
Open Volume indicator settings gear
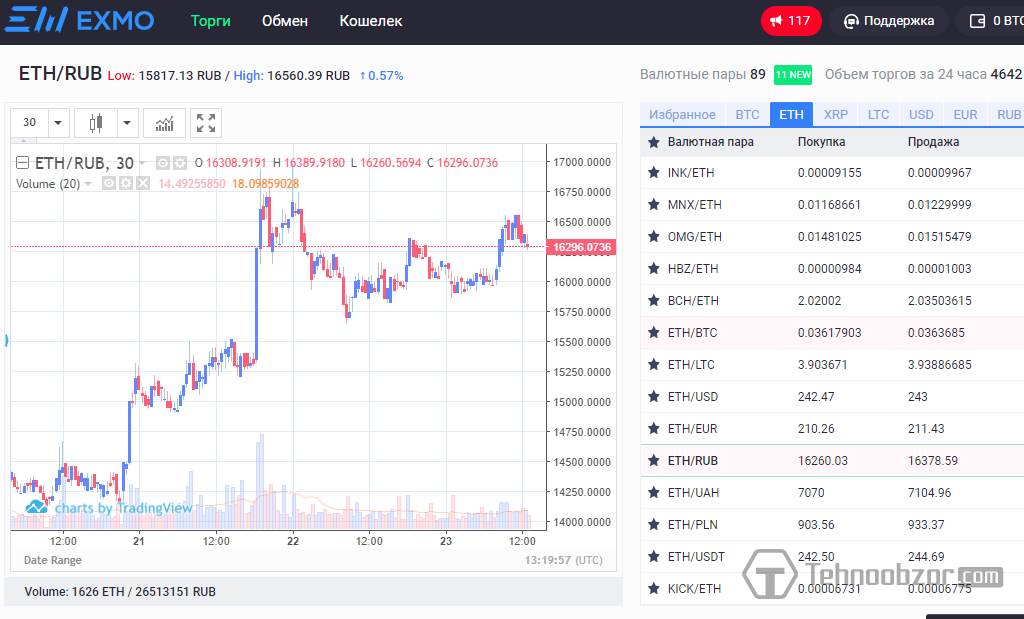click(126, 183)
